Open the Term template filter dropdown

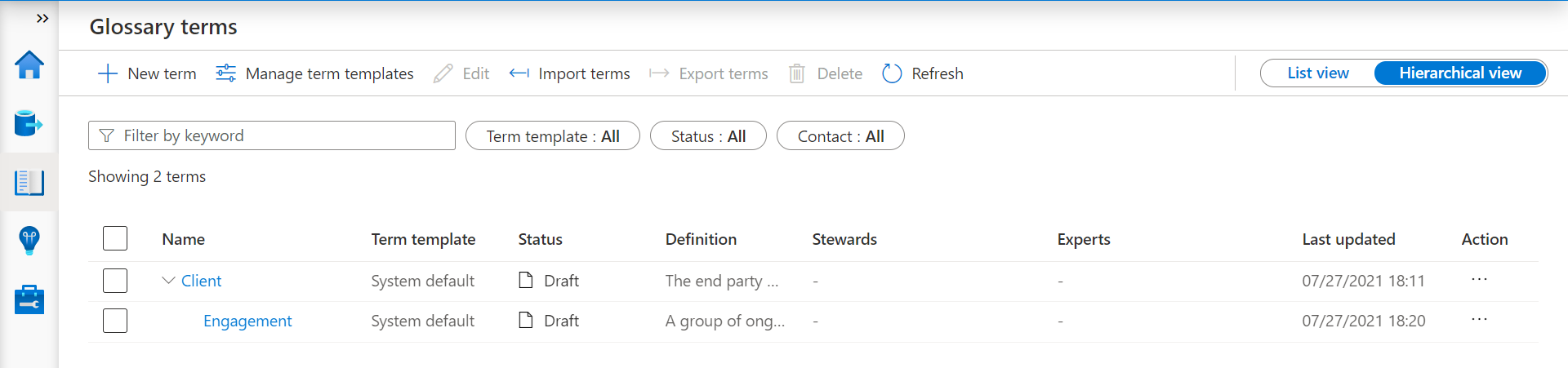pos(552,136)
